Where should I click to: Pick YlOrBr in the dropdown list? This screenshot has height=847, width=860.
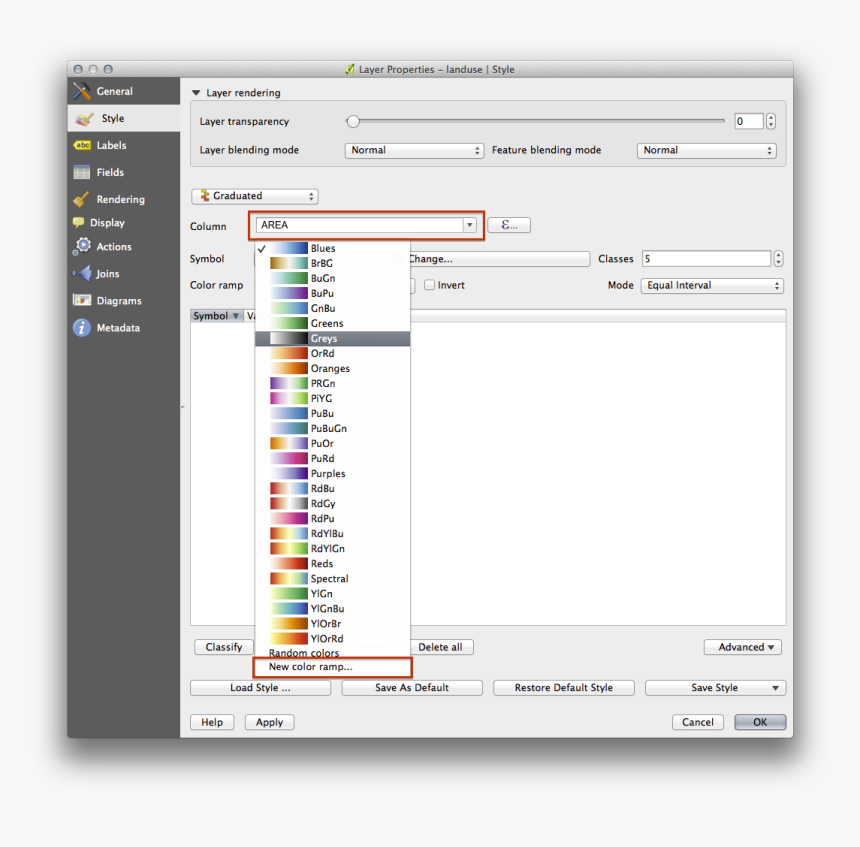[332, 623]
